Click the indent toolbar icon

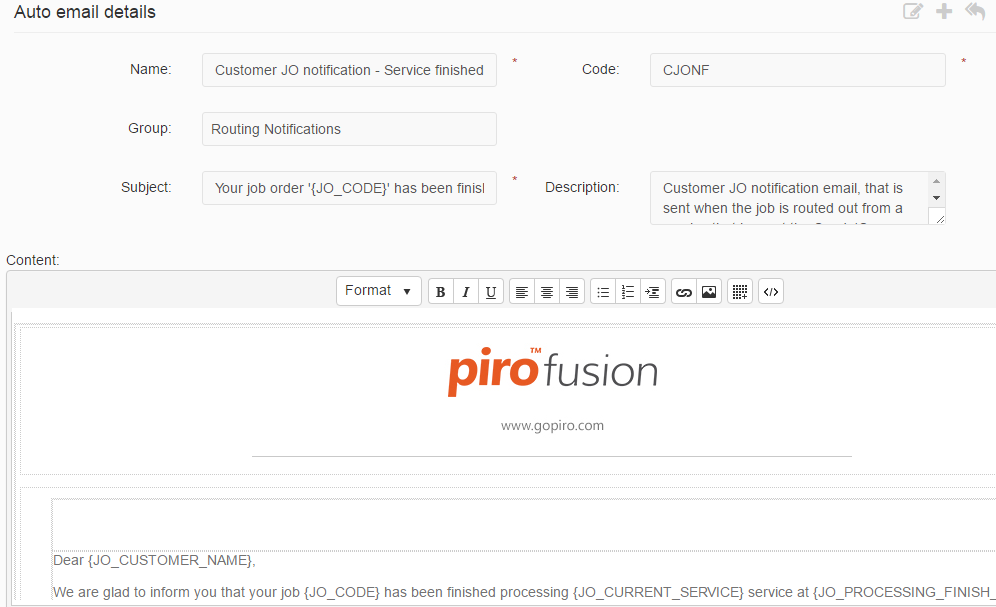(x=653, y=292)
